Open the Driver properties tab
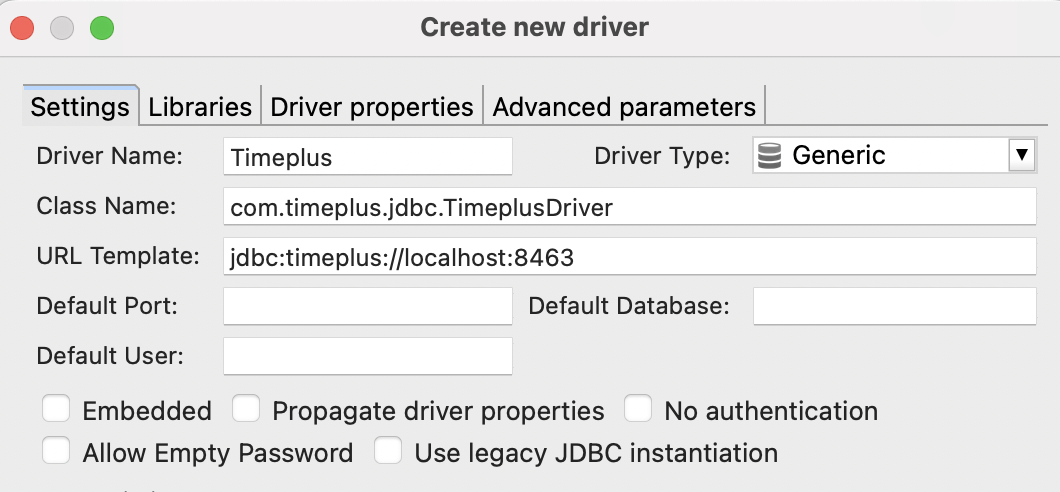The width and height of the screenshot is (1060, 492). click(372, 106)
